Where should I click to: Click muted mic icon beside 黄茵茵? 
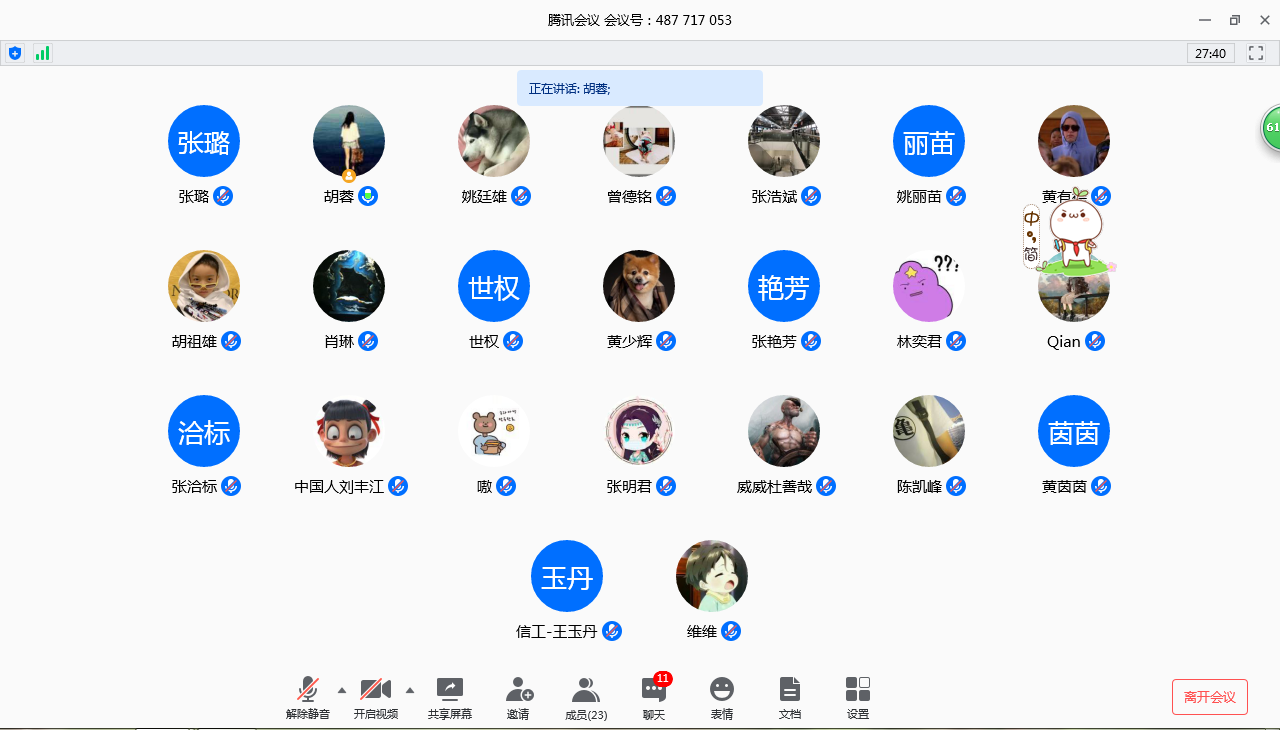[x=1101, y=486]
